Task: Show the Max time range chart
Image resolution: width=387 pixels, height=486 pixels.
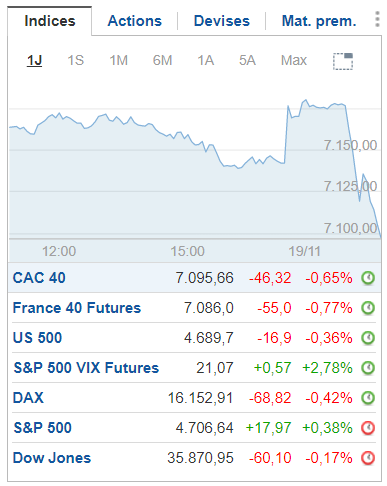Action: (x=294, y=61)
